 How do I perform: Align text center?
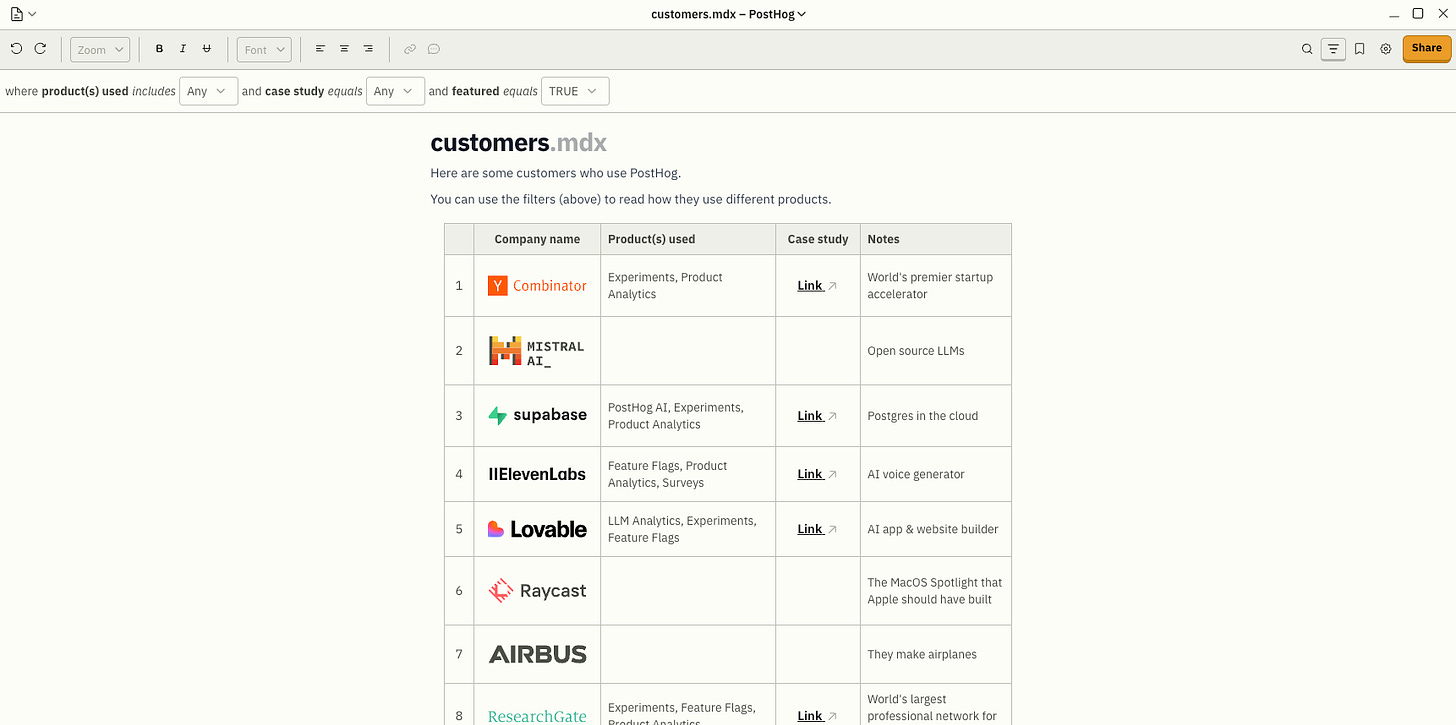[x=344, y=49]
